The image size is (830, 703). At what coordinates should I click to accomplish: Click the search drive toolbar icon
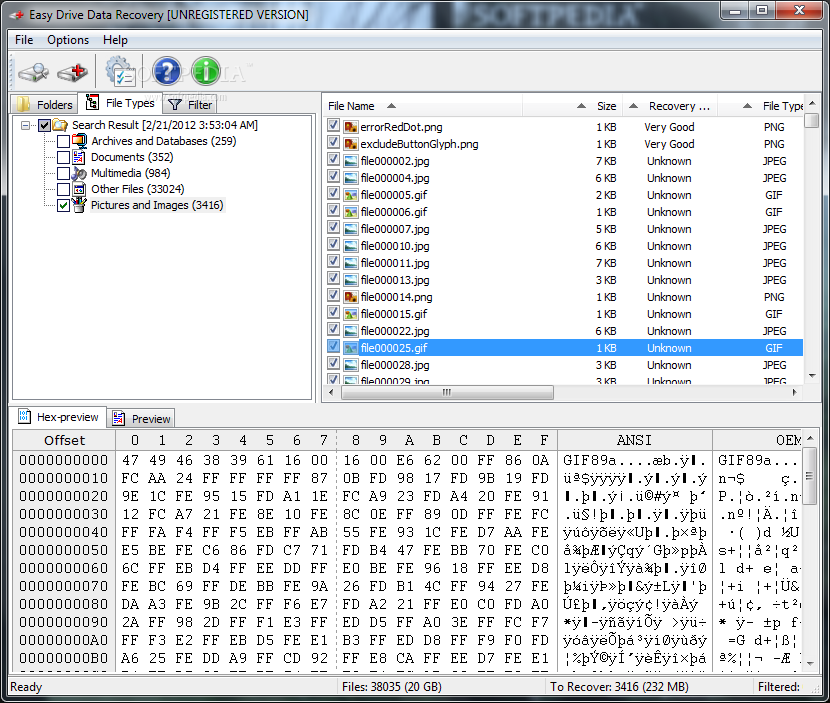click(33, 71)
